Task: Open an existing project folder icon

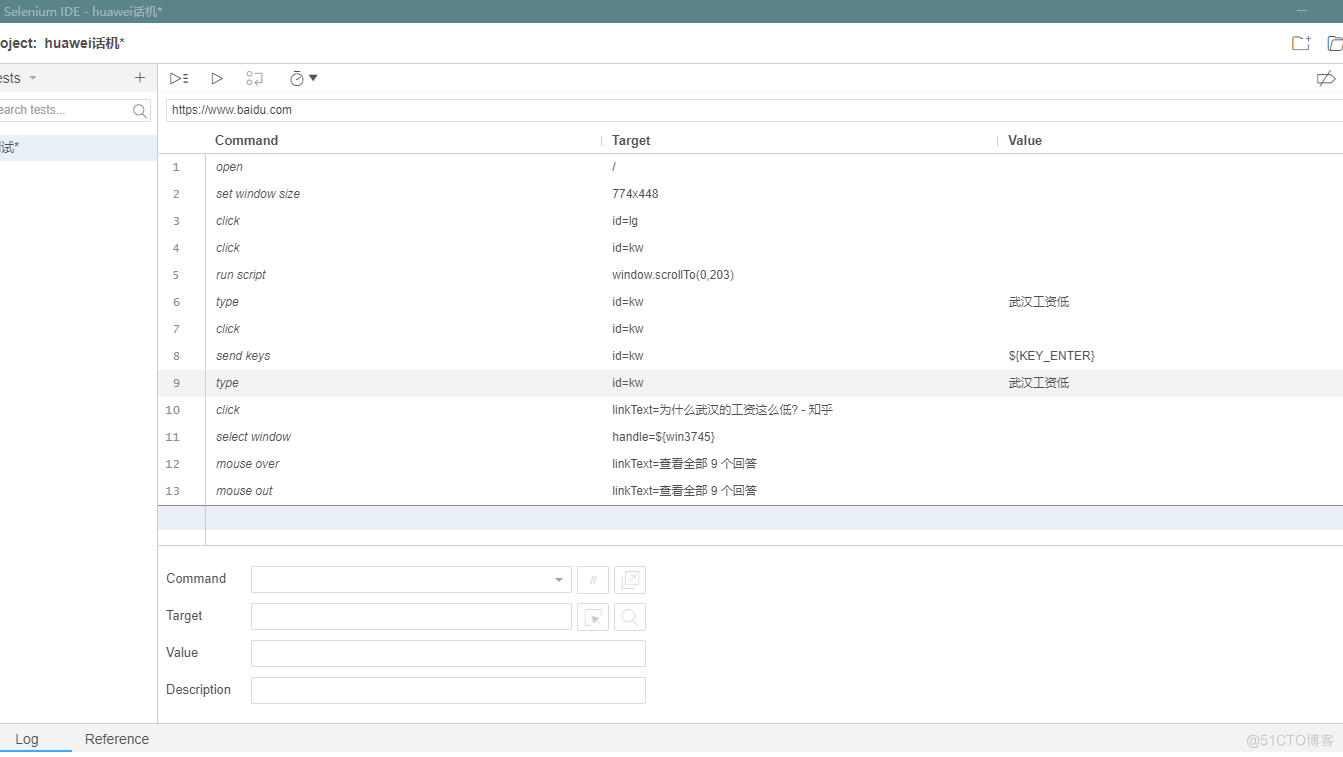Action: [x=1335, y=43]
